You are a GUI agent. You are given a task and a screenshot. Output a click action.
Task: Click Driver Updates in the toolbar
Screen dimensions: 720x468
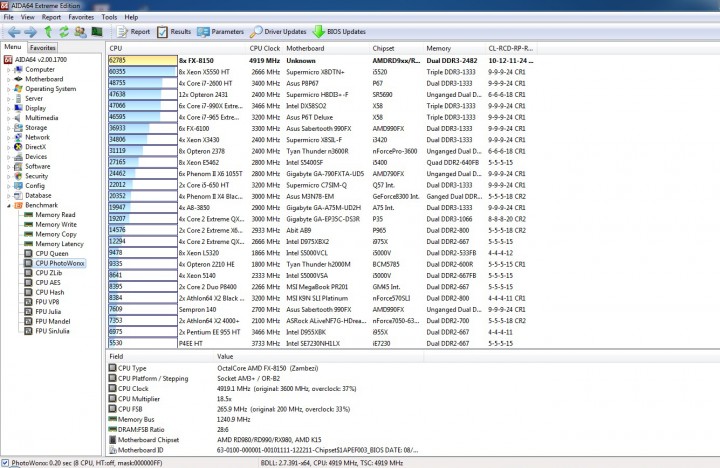click(278, 32)
